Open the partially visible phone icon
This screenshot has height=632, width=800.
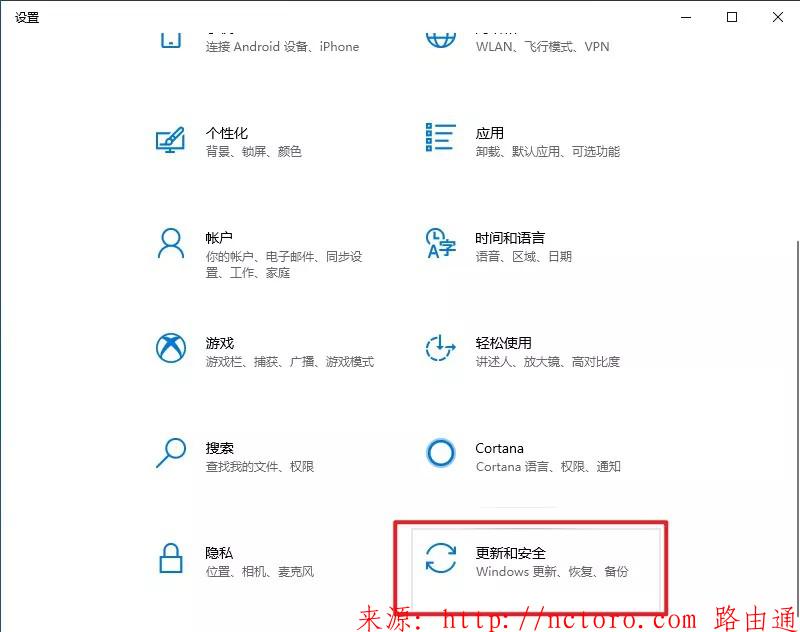[171, 41]
